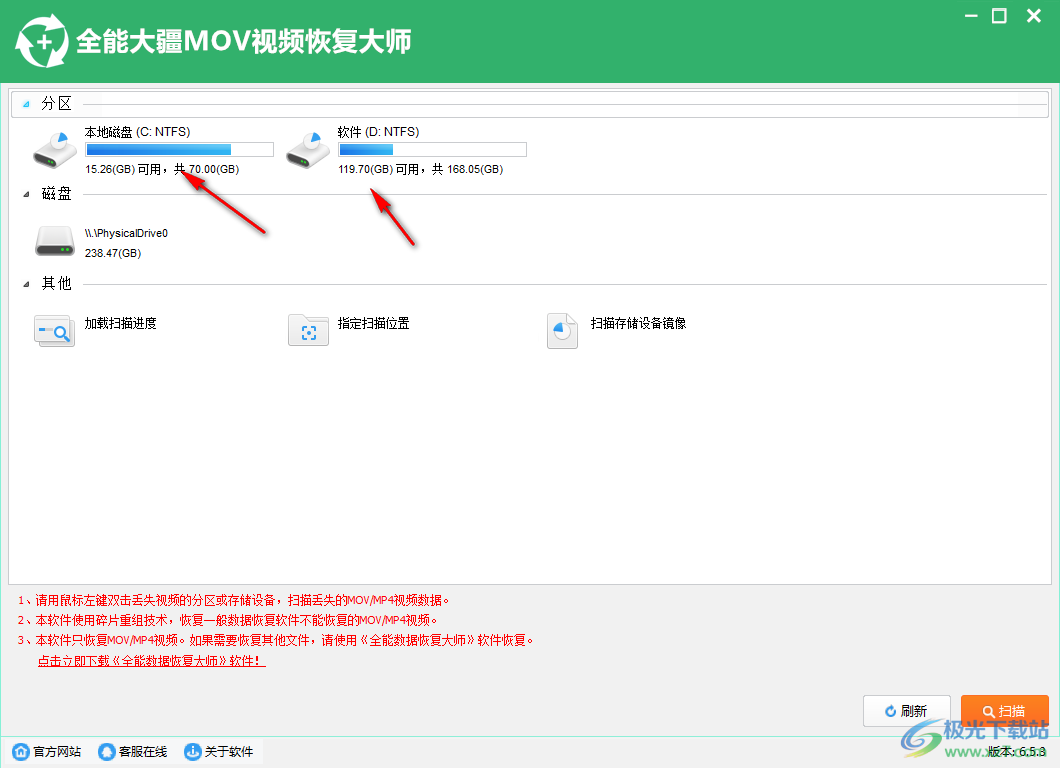This screenshot has width=1060, height=768.
Task: Open the load scan progress icon
Action: (x=54, y=331)
